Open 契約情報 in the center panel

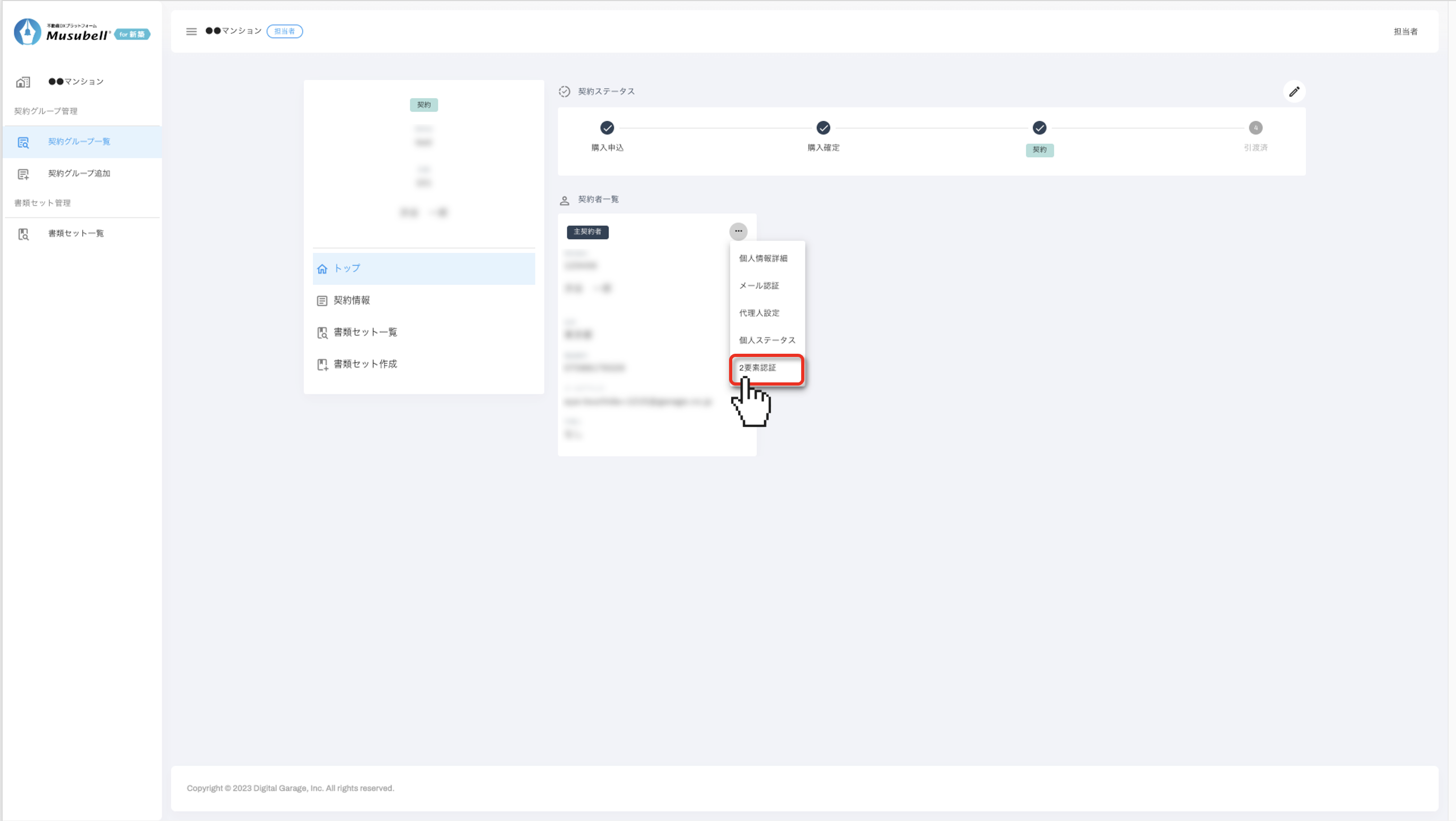(352, 300)
